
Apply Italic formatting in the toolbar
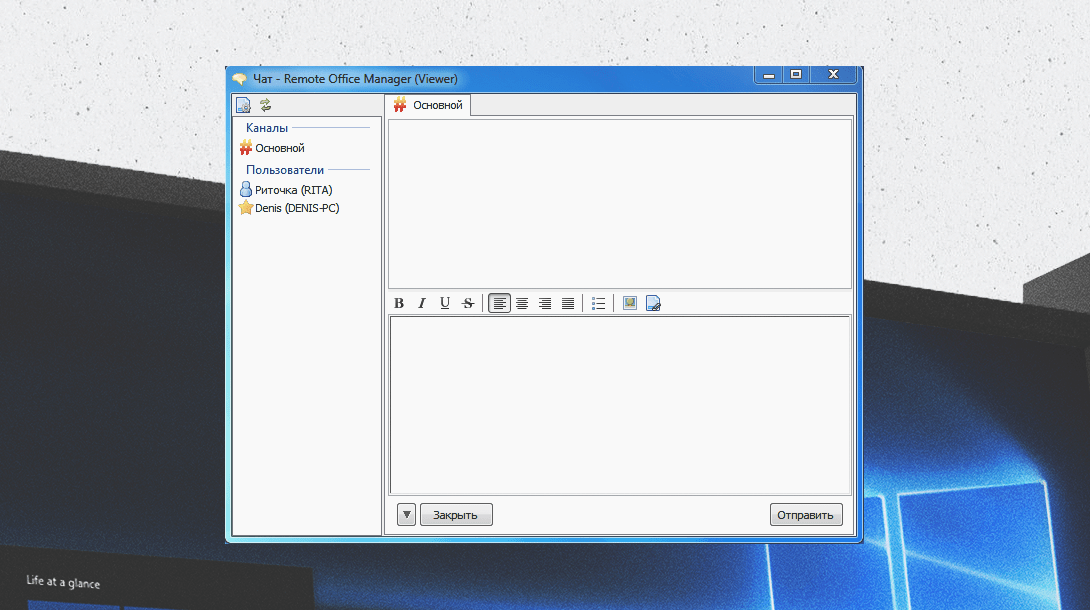point(422,303)
